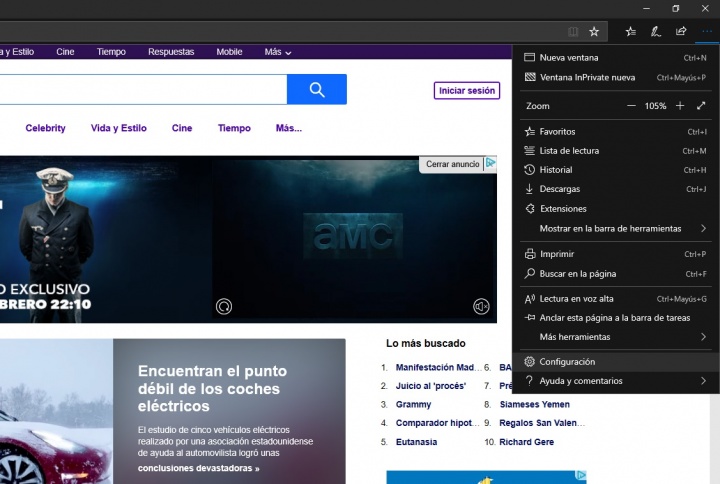
Task: Click the AdChoices icon beside Cerrar anuncio
Action: 490,163
